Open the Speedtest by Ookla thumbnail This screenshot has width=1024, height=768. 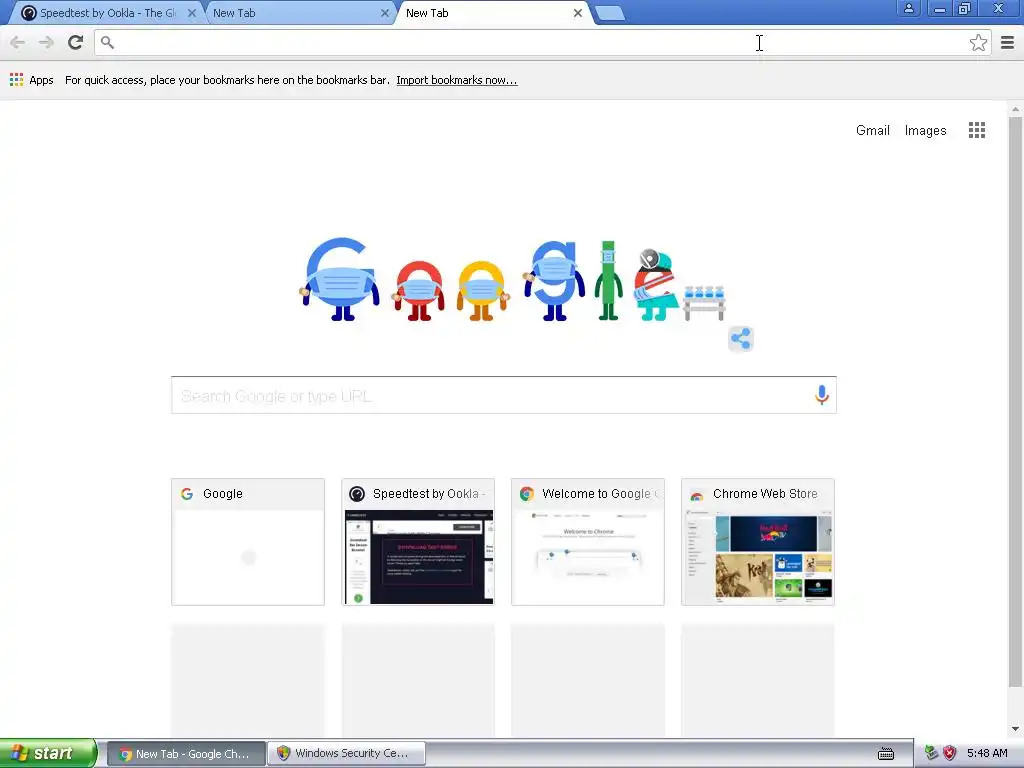pyautogui.click(x=418, y=542)
